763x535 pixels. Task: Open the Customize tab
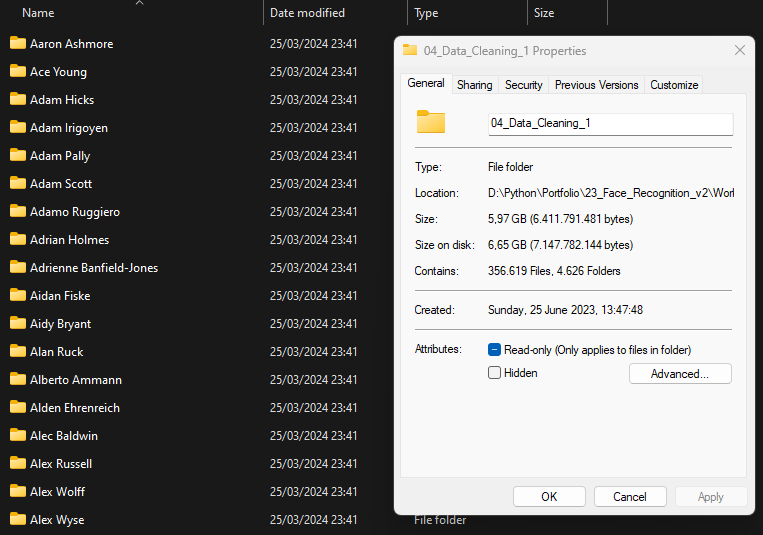point(674,85)
